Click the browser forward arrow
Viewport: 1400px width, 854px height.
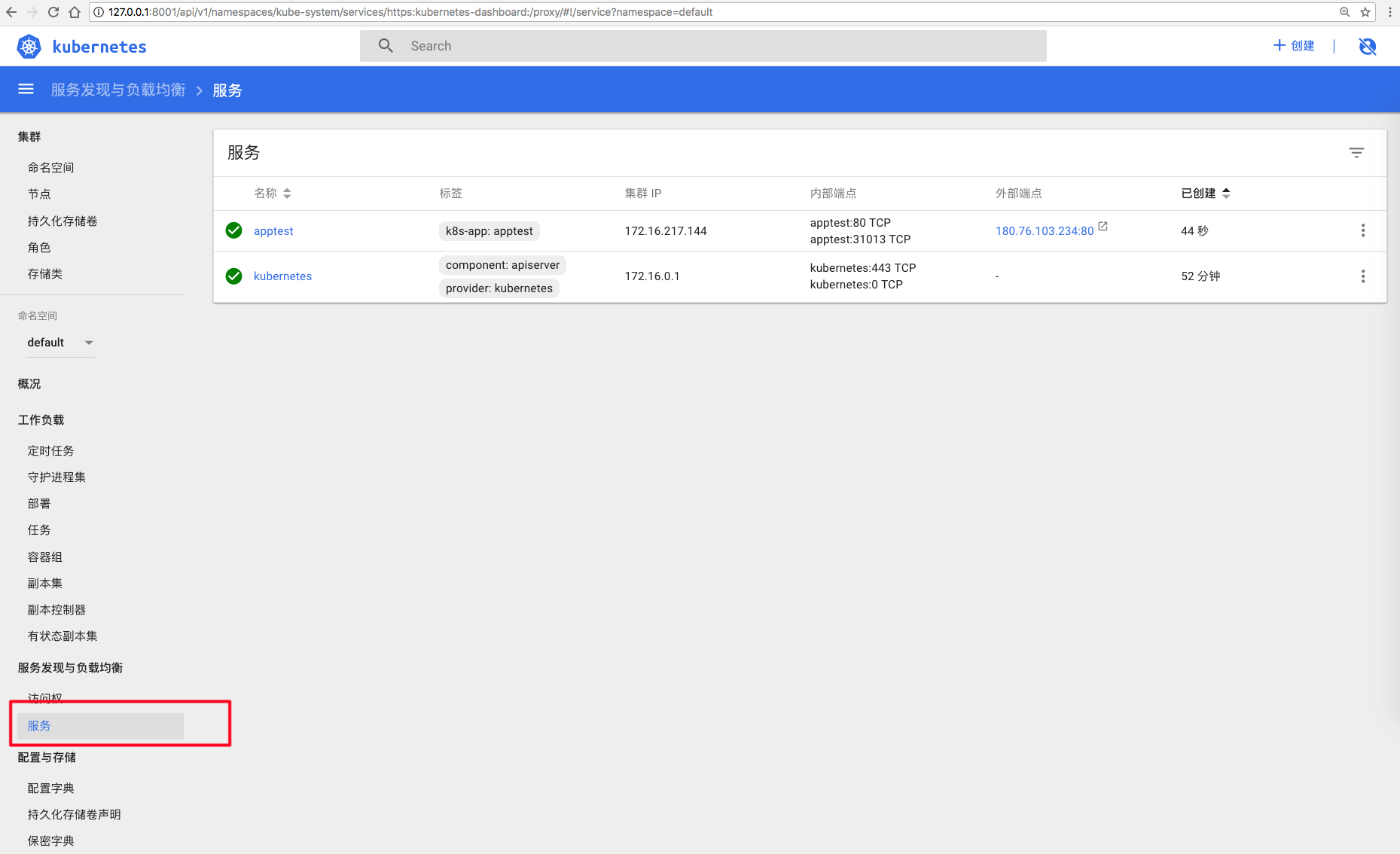32,12
